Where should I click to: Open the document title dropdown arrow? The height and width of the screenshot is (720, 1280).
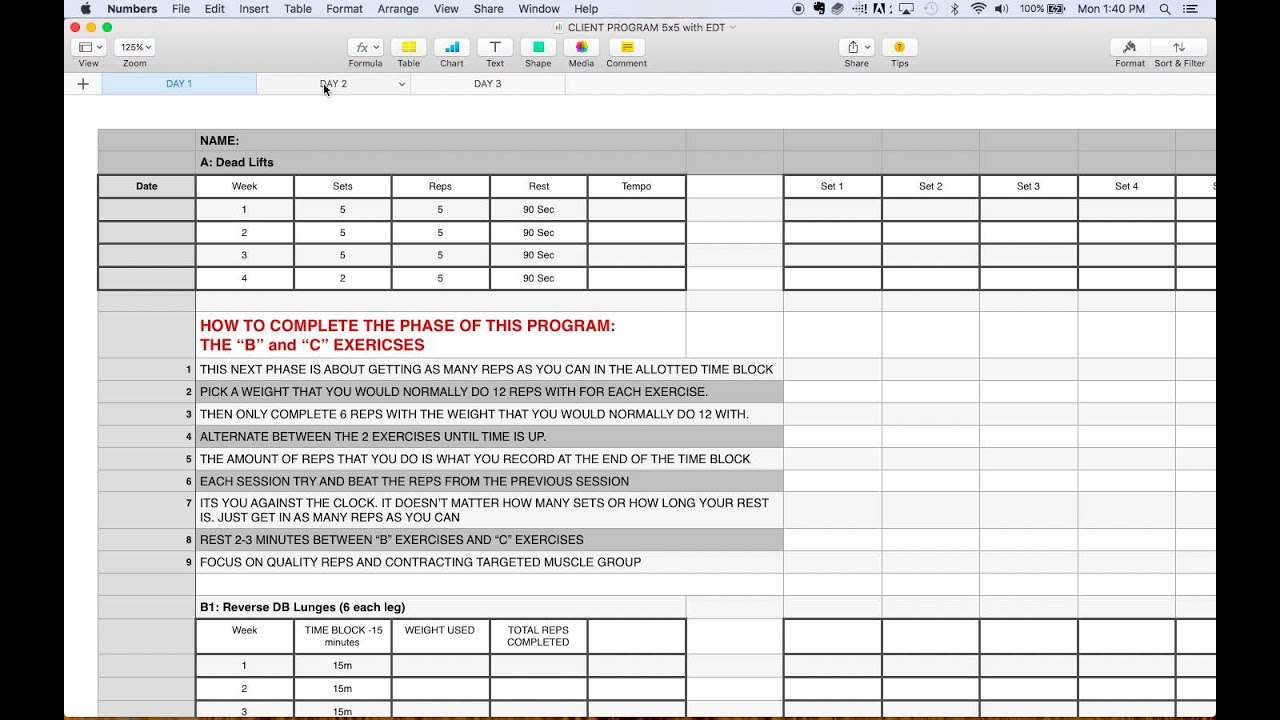[x=733, y=27]
